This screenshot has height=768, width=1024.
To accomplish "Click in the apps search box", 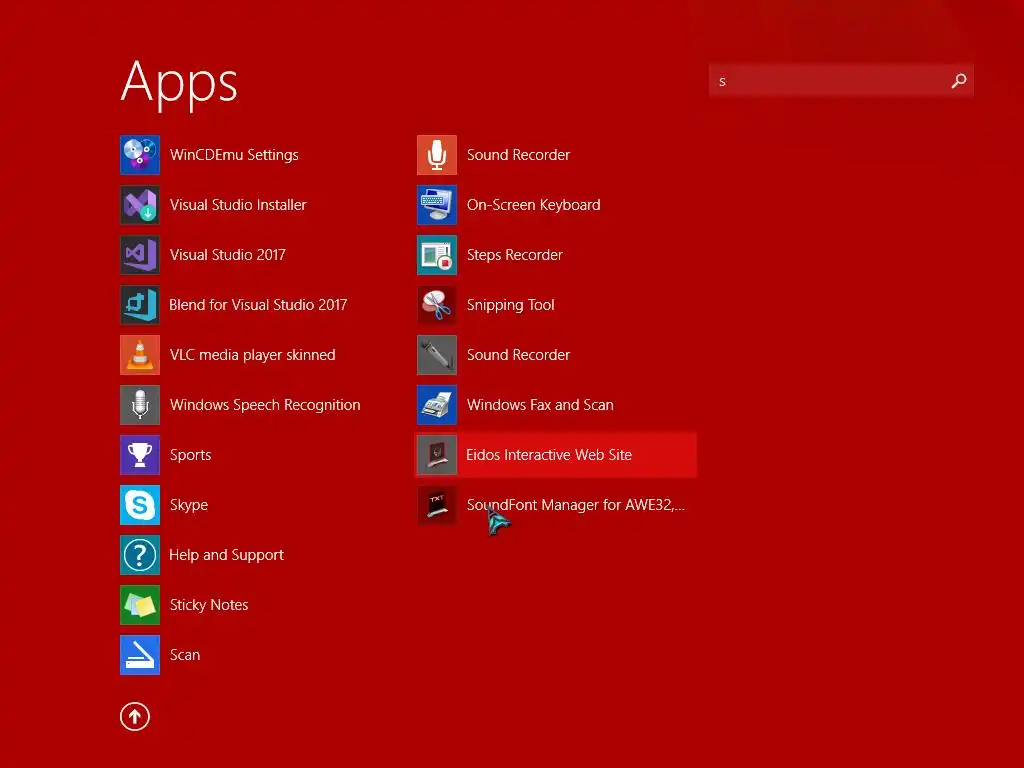I will pos(841,81).
